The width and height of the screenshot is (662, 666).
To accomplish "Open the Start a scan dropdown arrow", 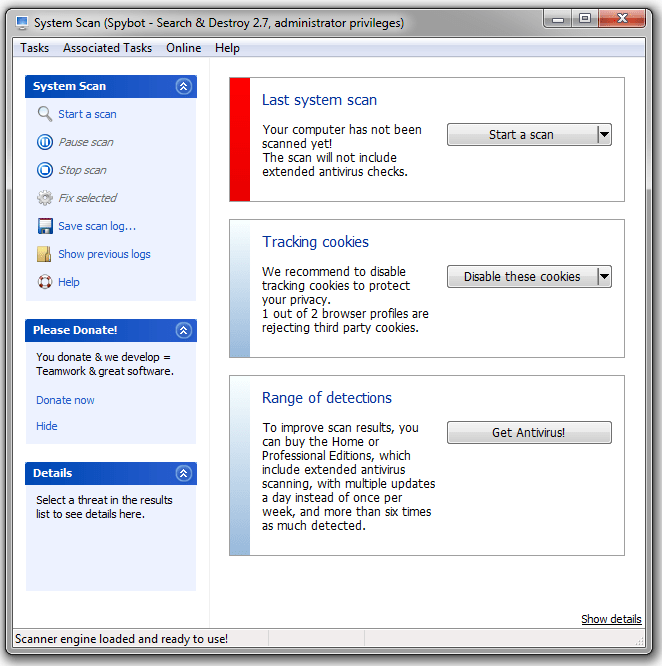I will [x=604, y=135].
